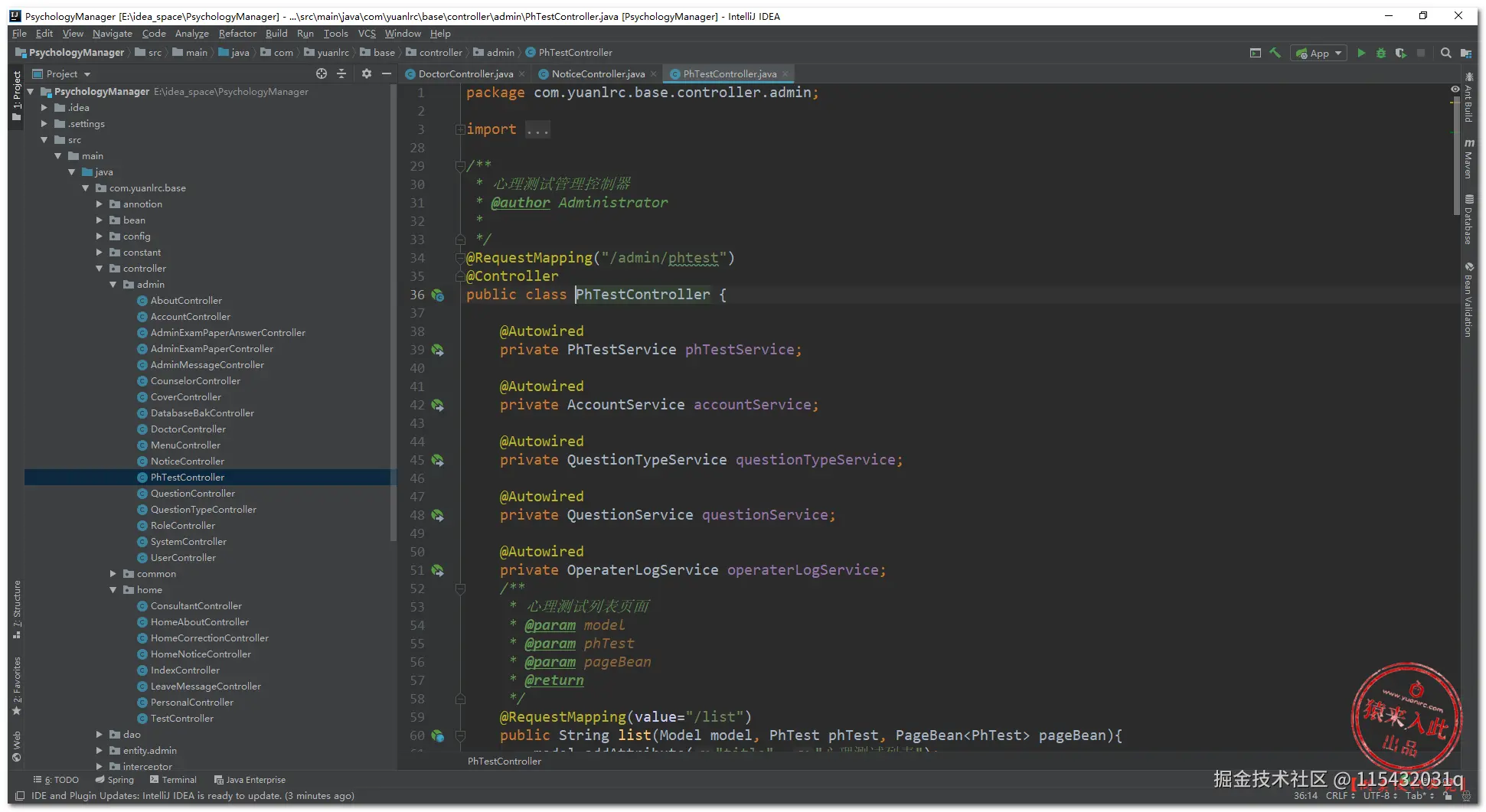1486x812 pixels.
Task: Open Project panel gear settings
Action: click(x=367, y=73)
